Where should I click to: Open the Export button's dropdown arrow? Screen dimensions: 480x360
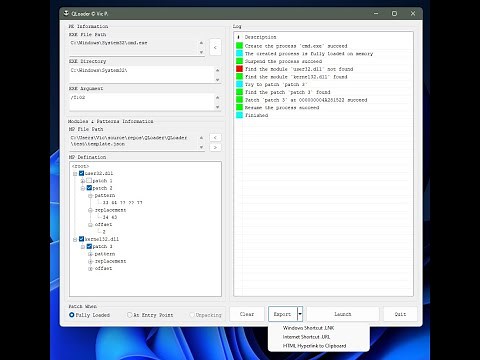click(x=300, y=314)
